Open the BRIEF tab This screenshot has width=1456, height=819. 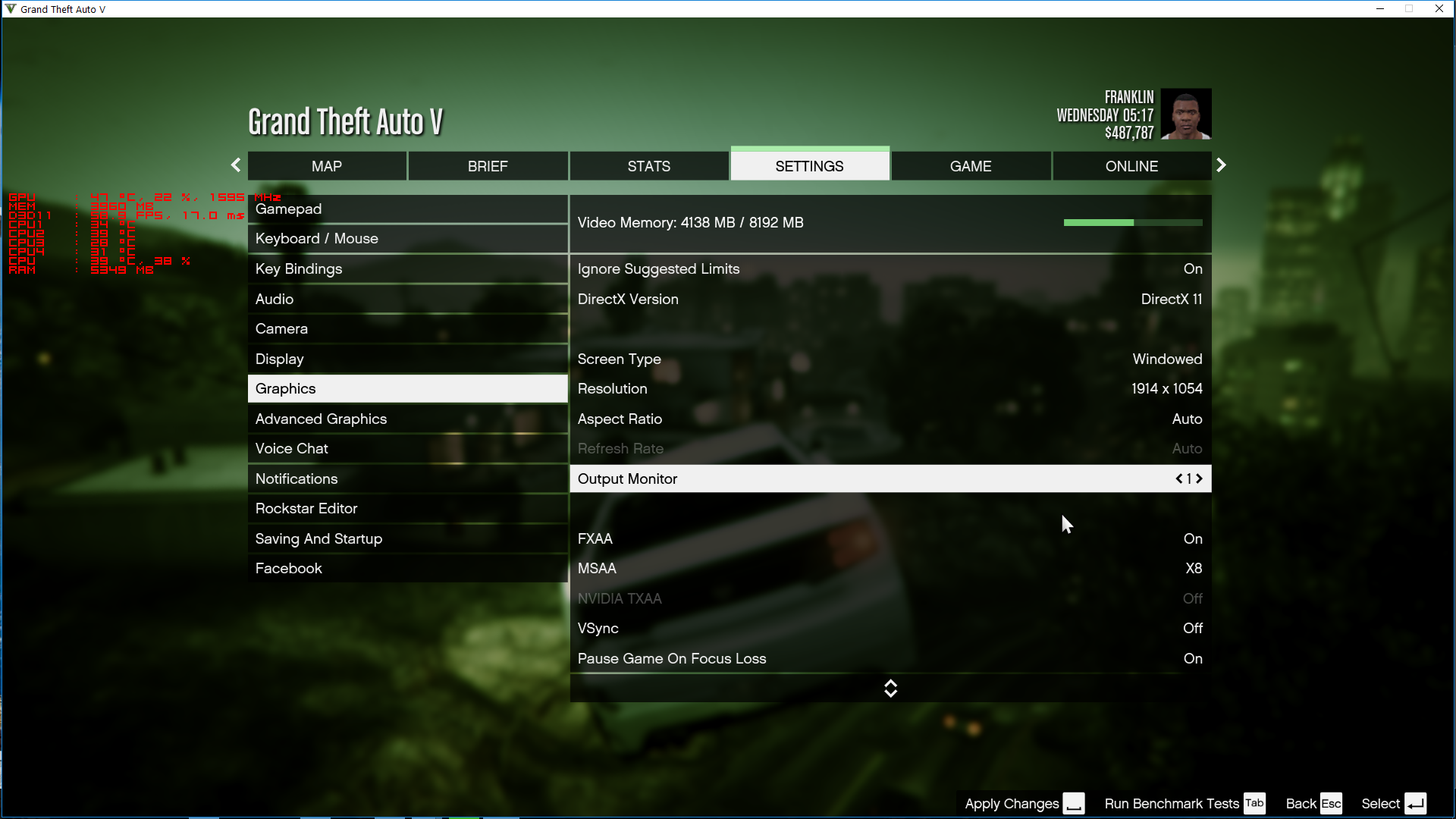(x=488, y=166)
